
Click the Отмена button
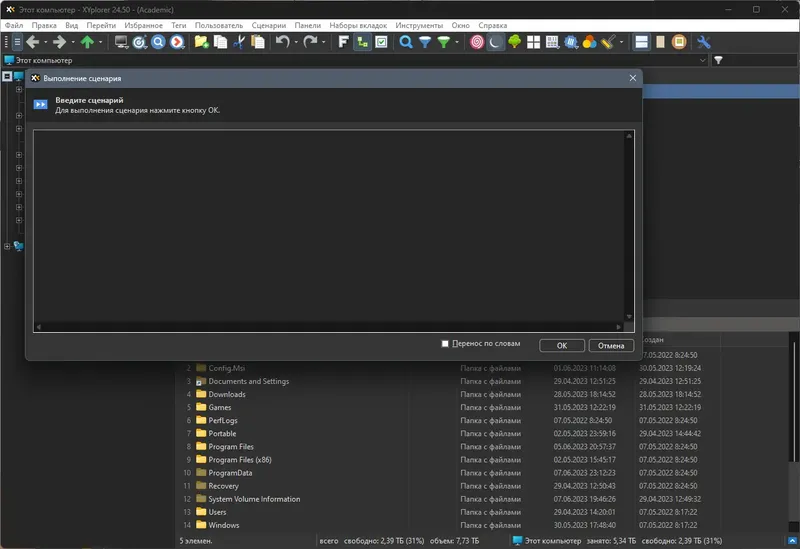[611, 345]
